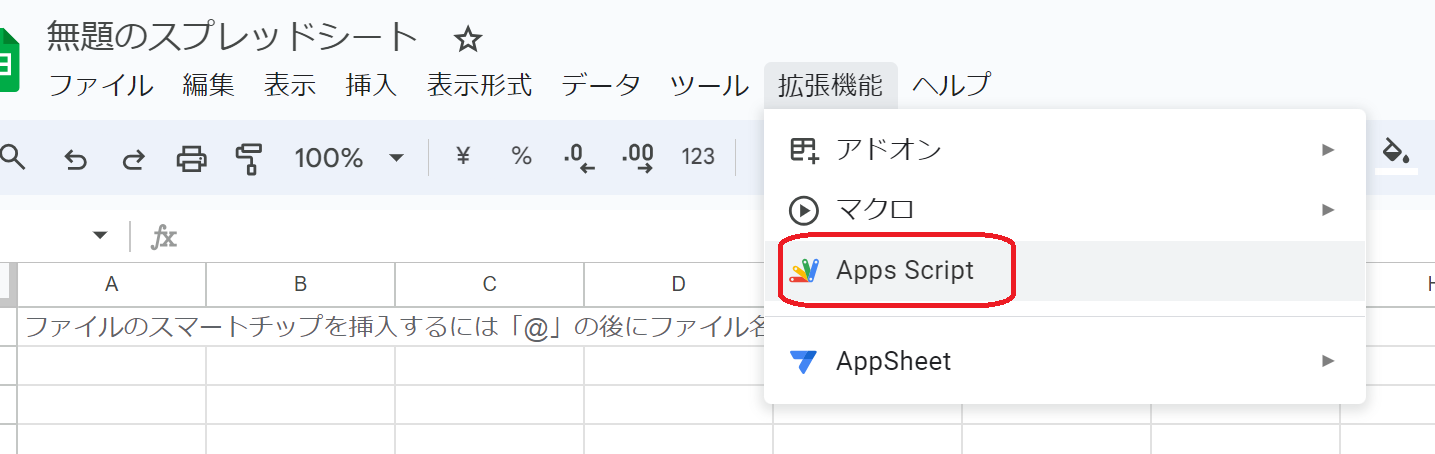Undo the last action

click(75, 158)
